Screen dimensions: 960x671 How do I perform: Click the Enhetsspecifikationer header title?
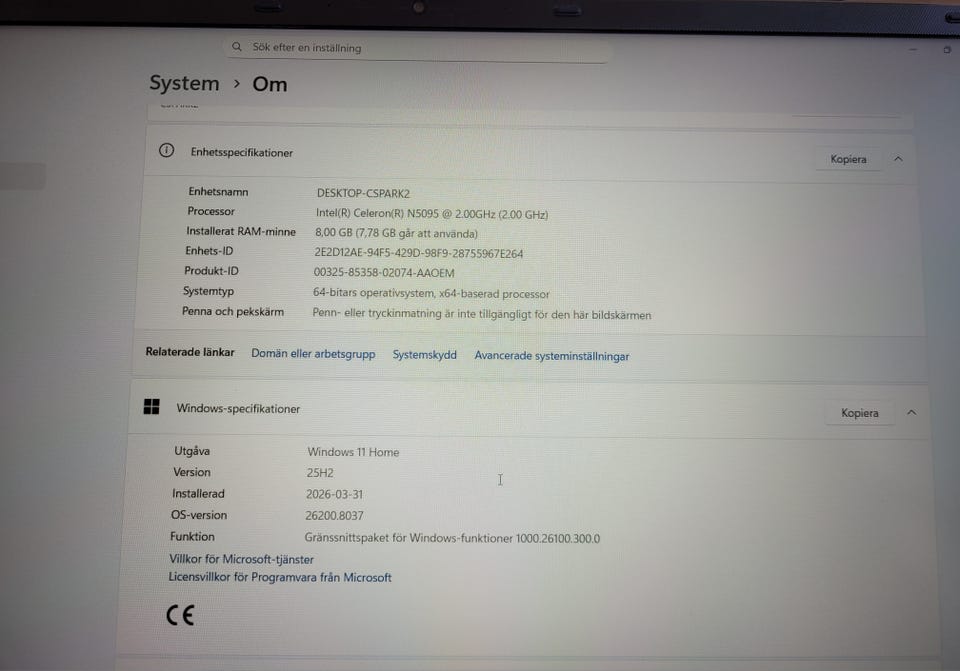pos(241,152)
